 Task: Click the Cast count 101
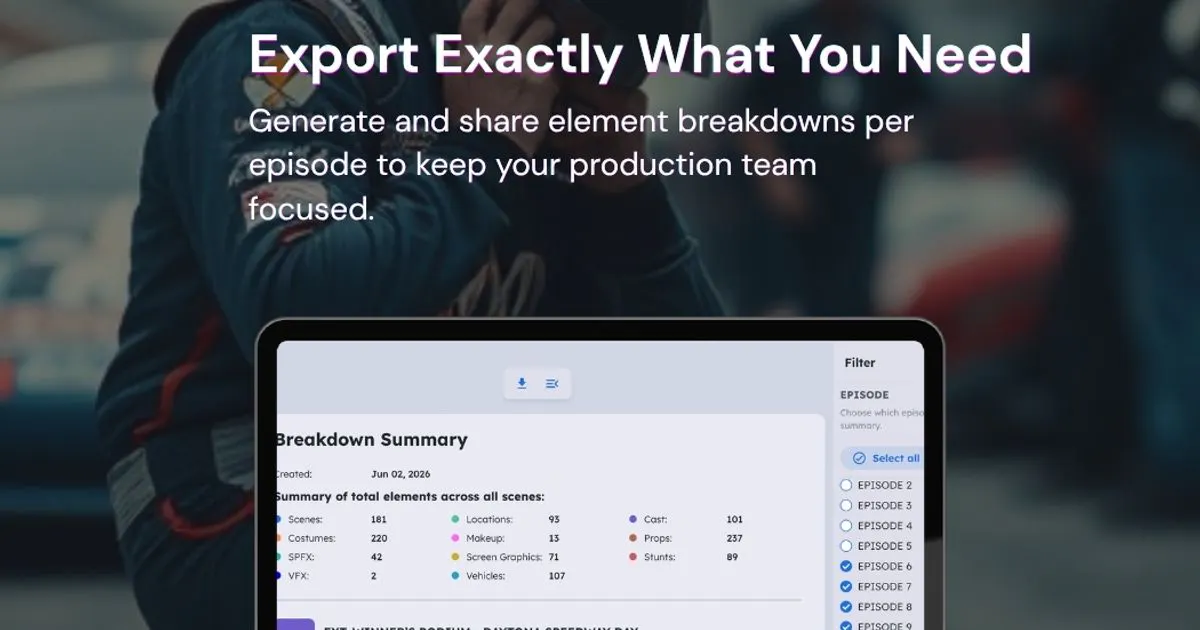point(735,520)
